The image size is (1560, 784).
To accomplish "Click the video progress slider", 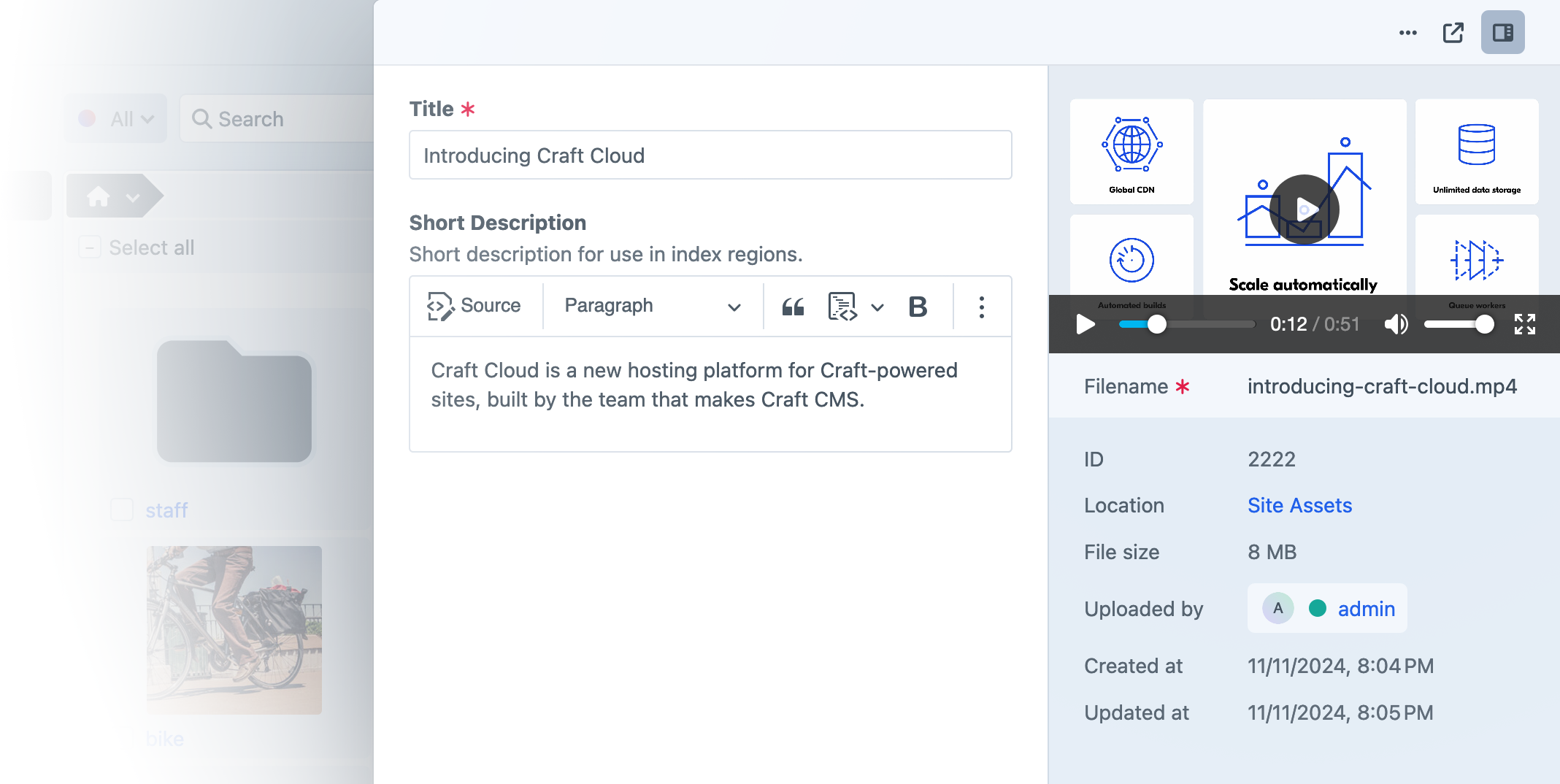I will point(1186,324).
